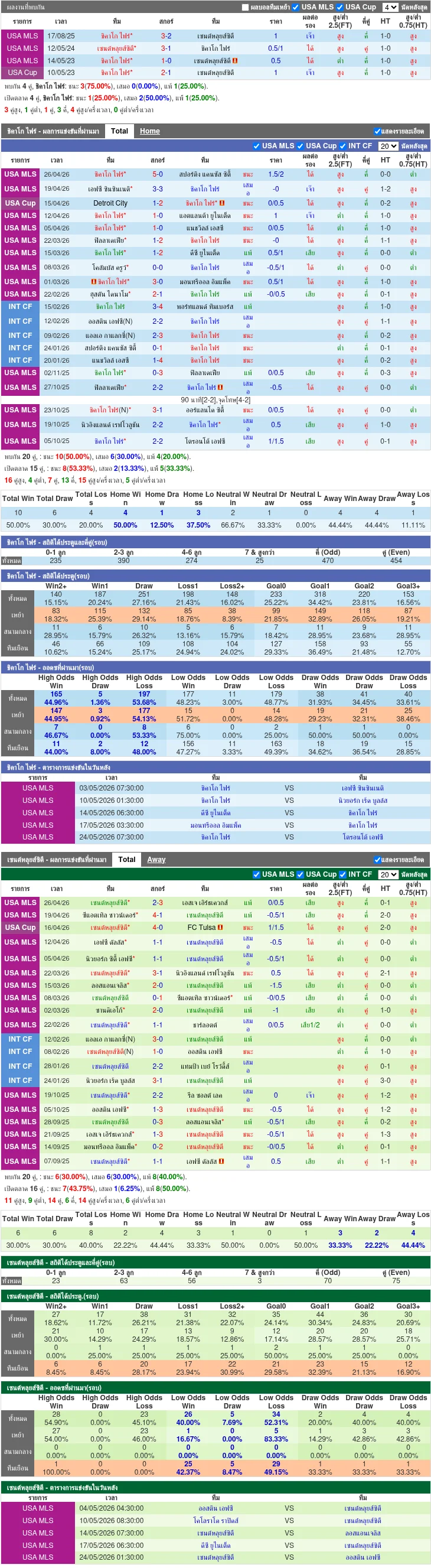431x1568 pixels.
Task: Enable the ผลบอลทีมเหย้า checkbox at top
Action: coord(245,7)
